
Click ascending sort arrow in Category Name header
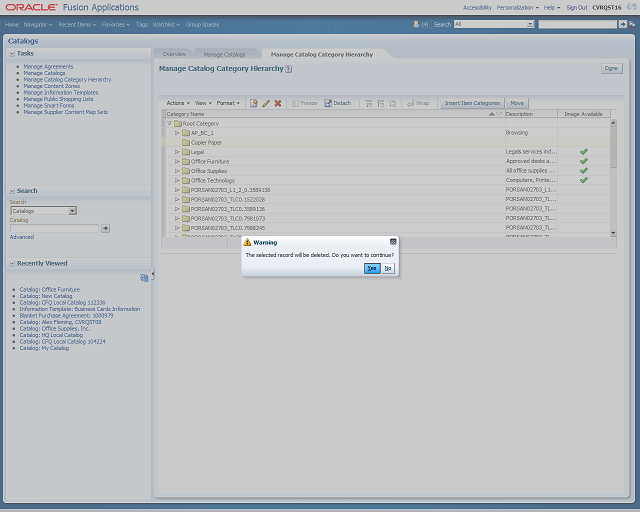coord(492,114)
